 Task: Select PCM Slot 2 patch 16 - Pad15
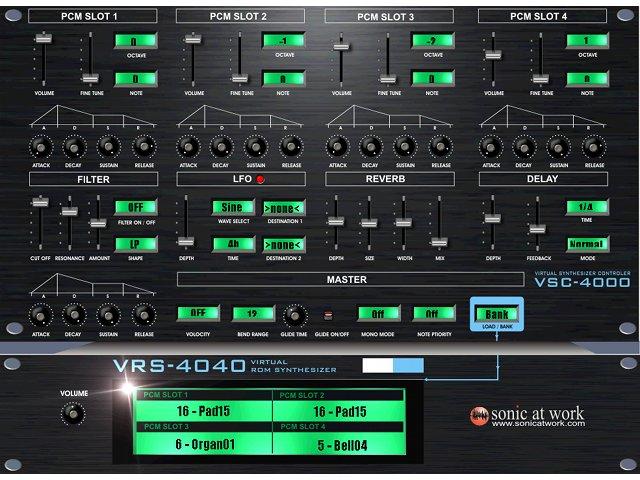[340, 411]
